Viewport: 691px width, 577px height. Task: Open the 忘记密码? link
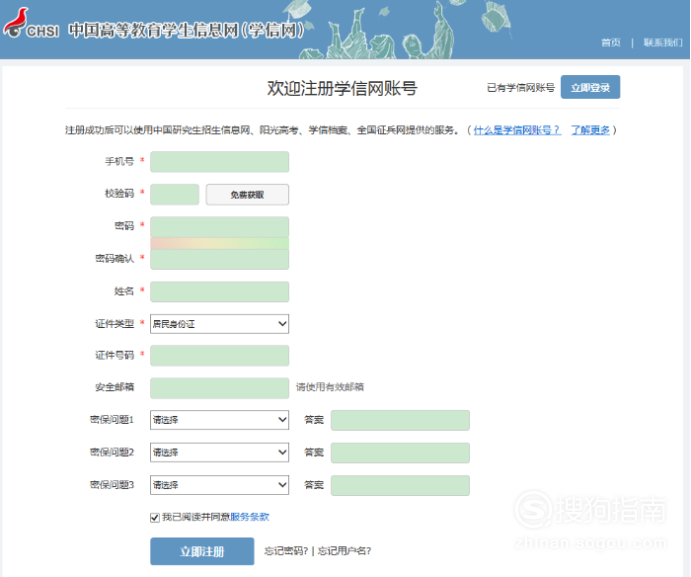pos(286,551)
